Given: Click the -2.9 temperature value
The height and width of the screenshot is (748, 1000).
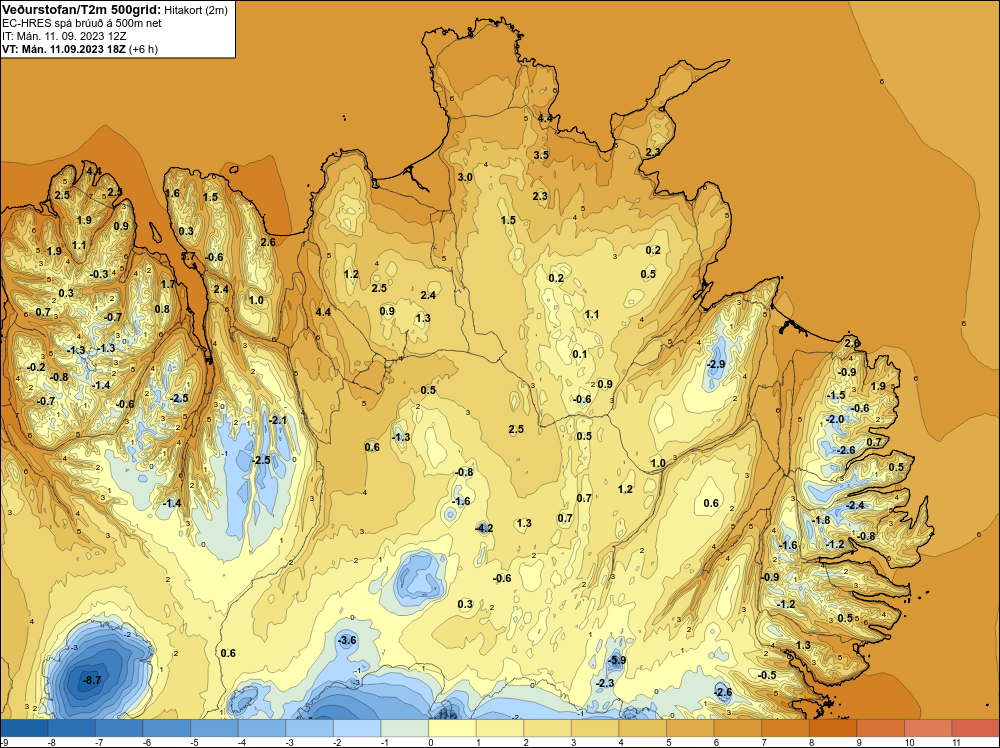Looking at the screenshot, I should [716, 364].
